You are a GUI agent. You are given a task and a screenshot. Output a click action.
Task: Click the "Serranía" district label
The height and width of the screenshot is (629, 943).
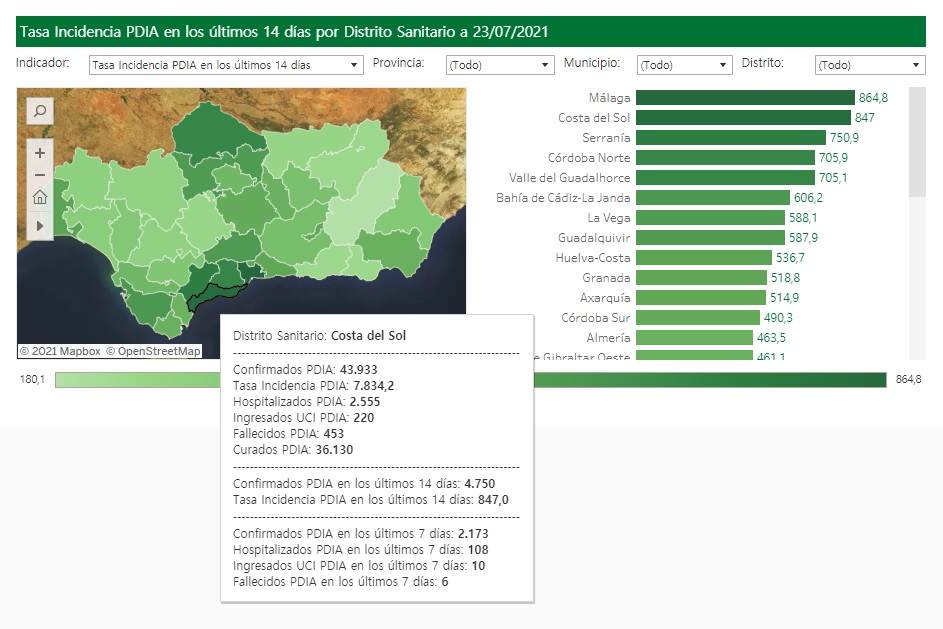606,138
